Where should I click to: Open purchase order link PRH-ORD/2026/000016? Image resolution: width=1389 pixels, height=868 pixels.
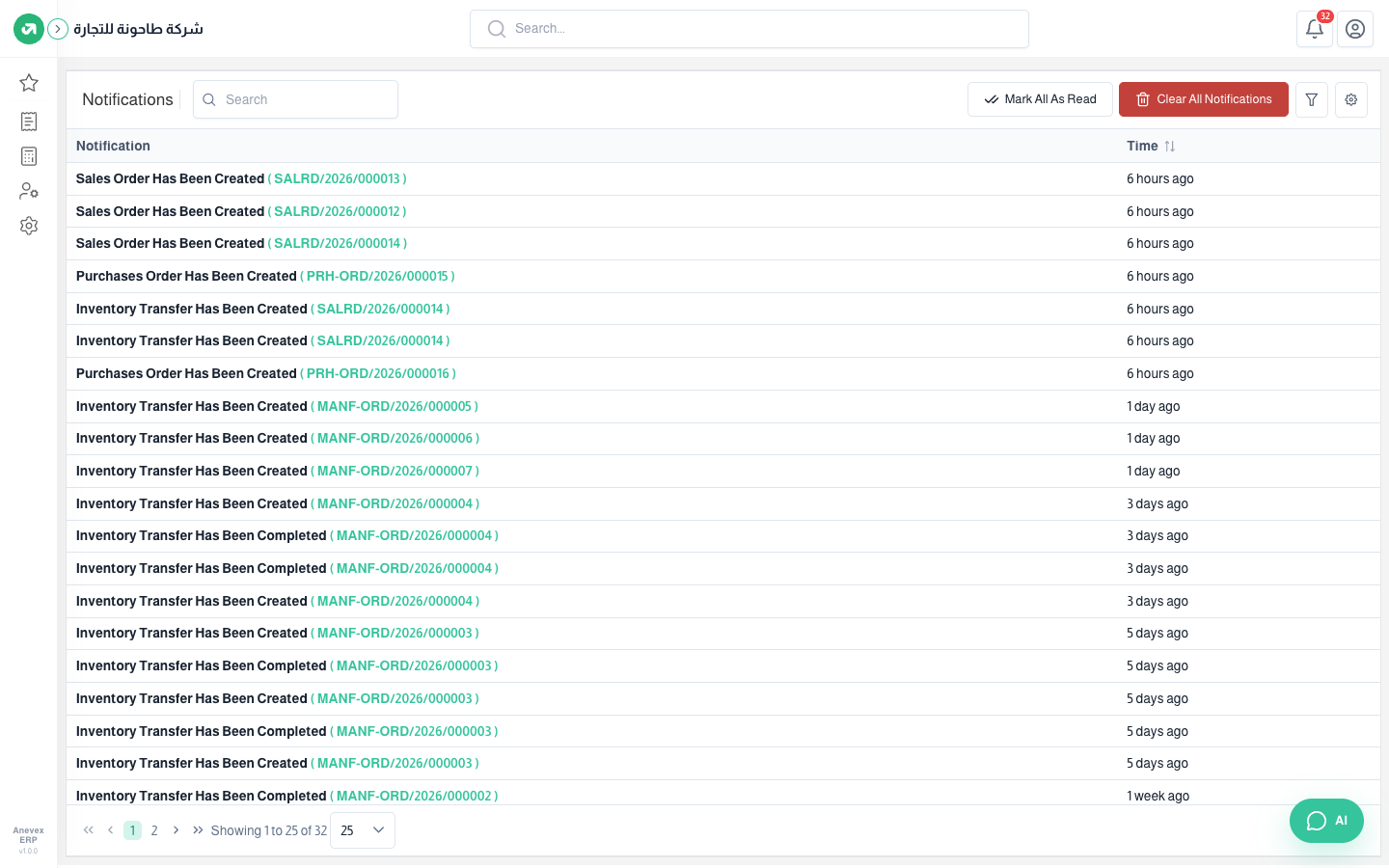378,373
